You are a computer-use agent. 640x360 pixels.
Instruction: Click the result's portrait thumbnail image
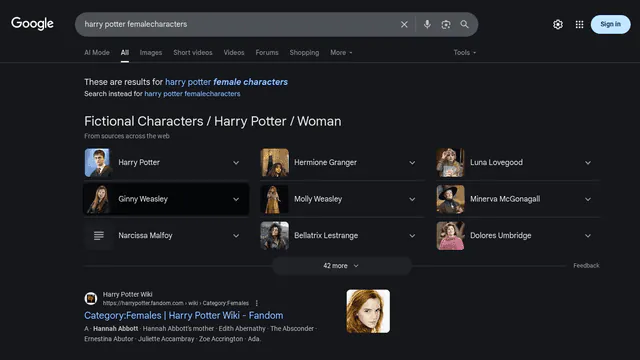click(x=368, y=311)
